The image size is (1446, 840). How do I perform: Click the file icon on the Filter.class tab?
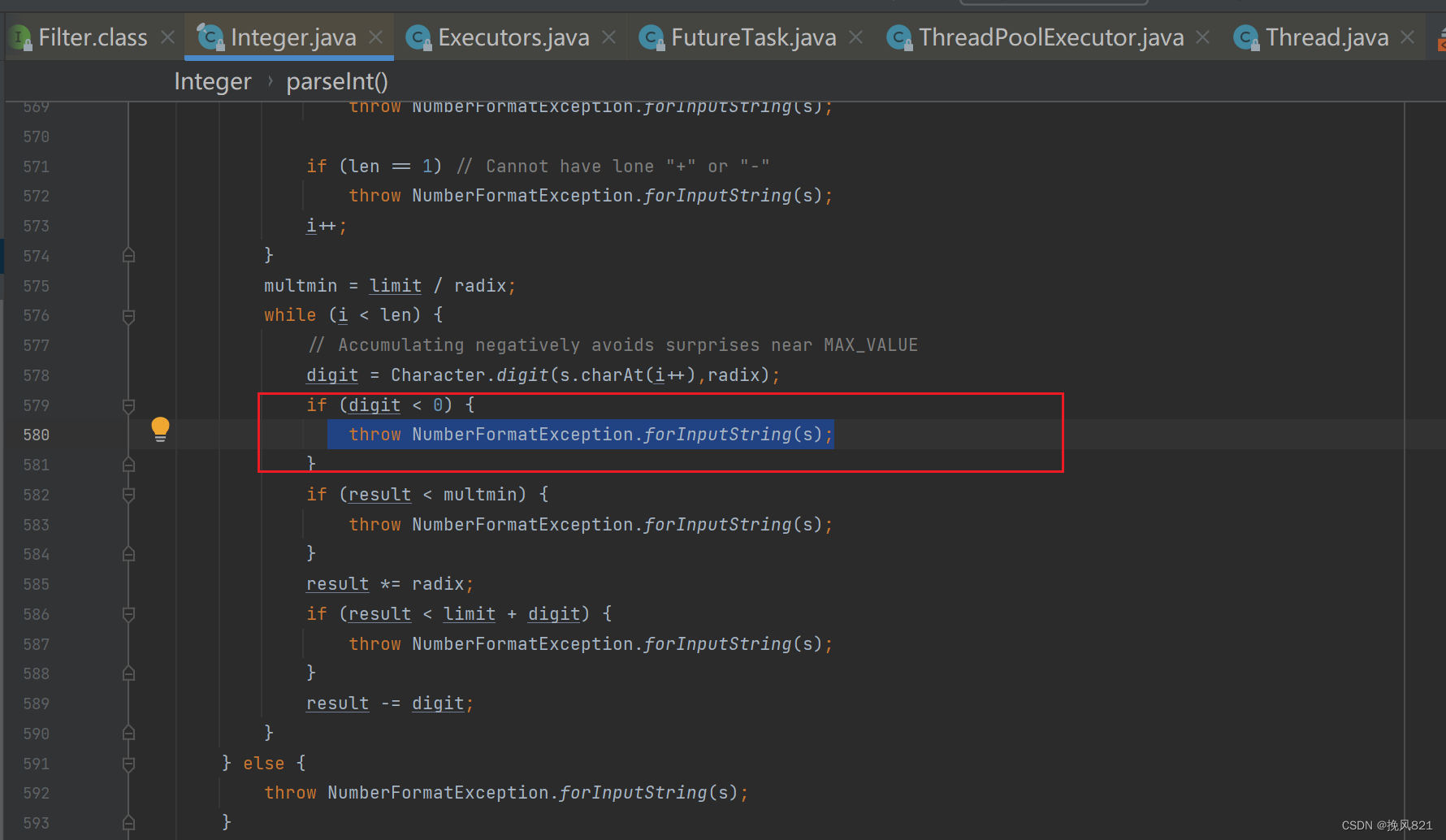click(x=20, y=37)
